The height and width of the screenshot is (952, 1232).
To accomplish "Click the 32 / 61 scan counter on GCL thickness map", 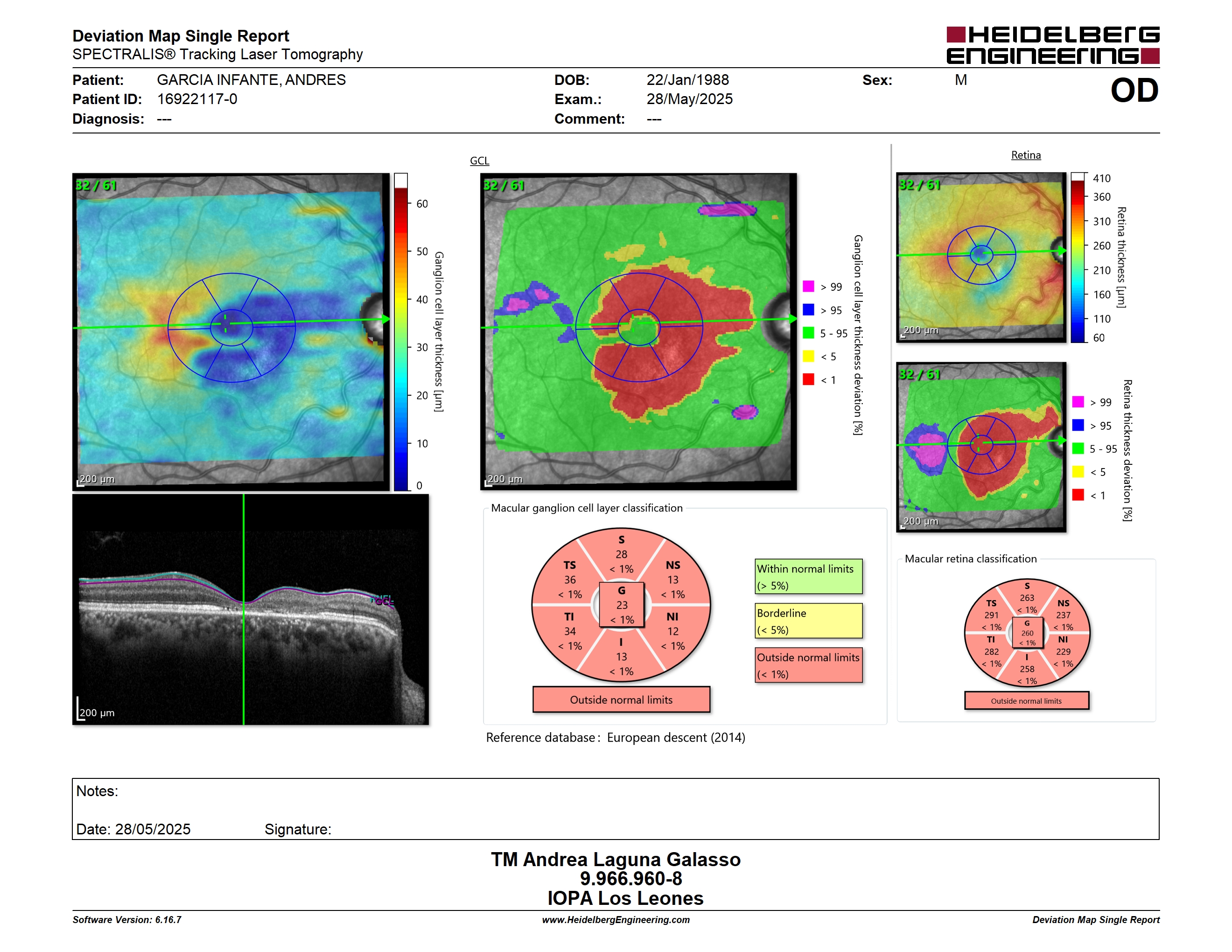I will tap(96, 186).
